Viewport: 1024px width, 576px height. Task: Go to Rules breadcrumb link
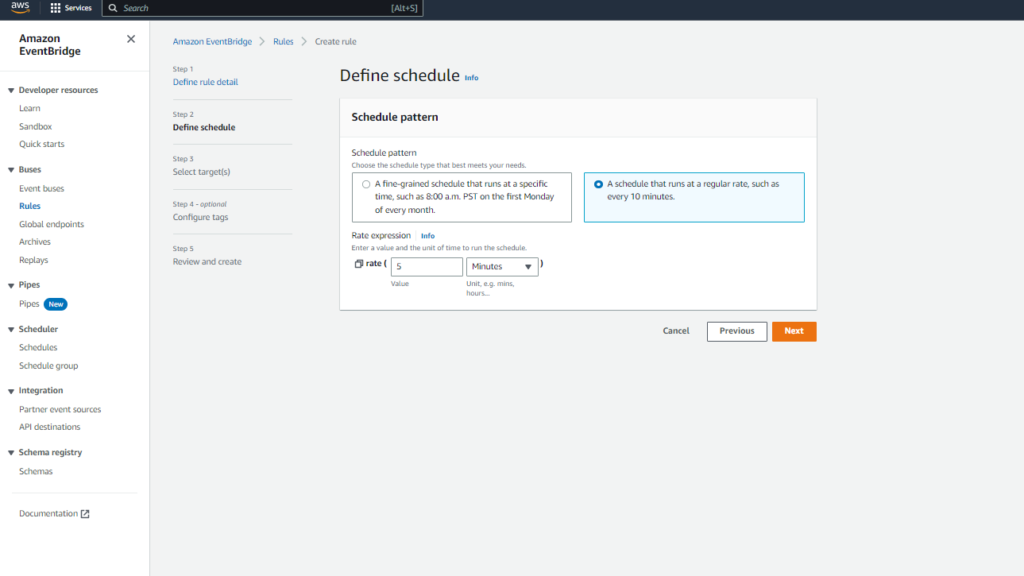[283, 42]
